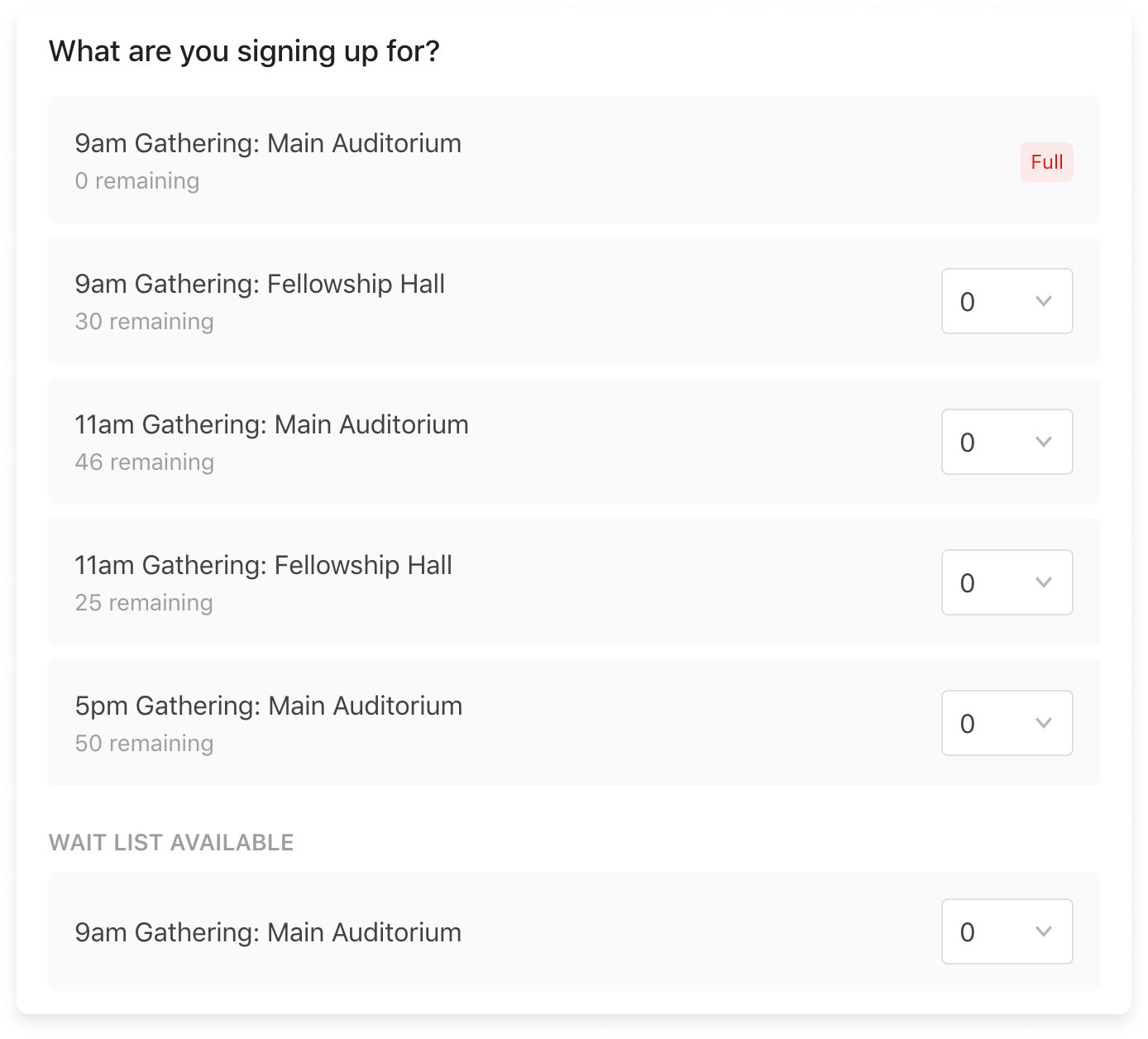
Task: Click the 46 remaining capacity label
Action: 145,462
